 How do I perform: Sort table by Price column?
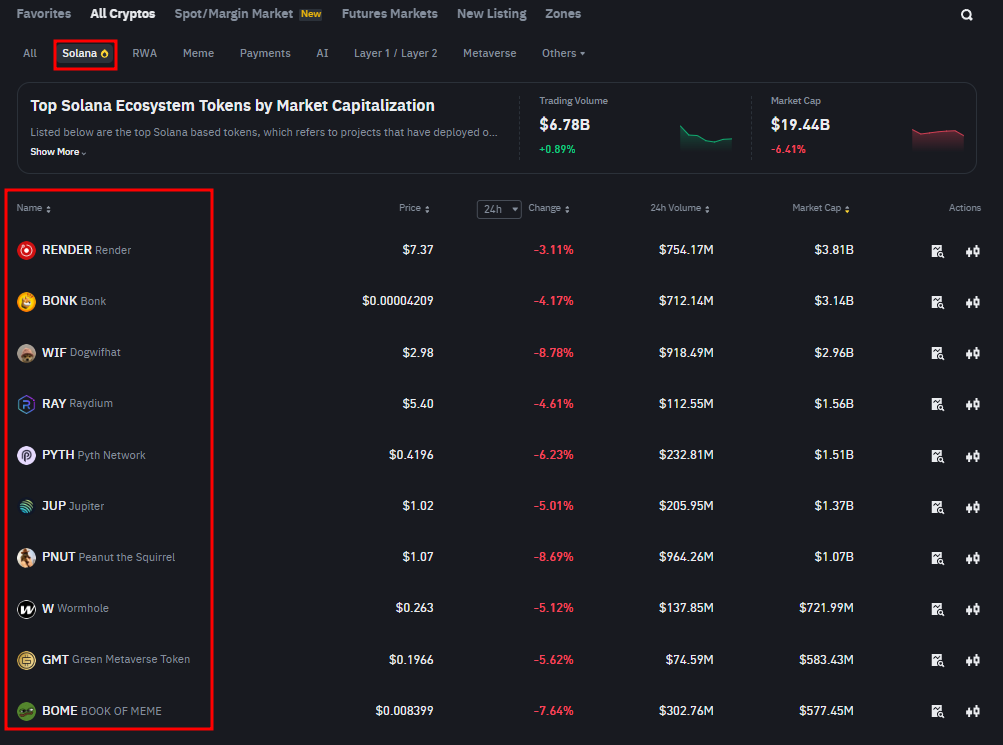pos(414,208)
